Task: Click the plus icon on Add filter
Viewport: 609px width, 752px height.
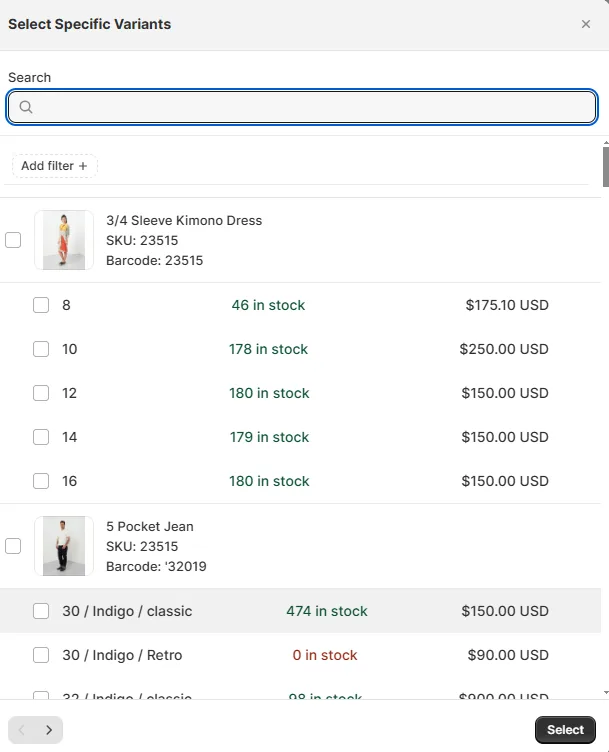Action: (x=83, y=166)
